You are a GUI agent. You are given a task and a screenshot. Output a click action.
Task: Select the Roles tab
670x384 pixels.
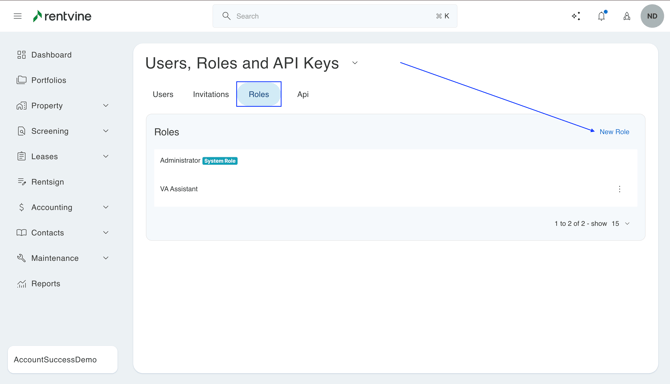point(259,94)
